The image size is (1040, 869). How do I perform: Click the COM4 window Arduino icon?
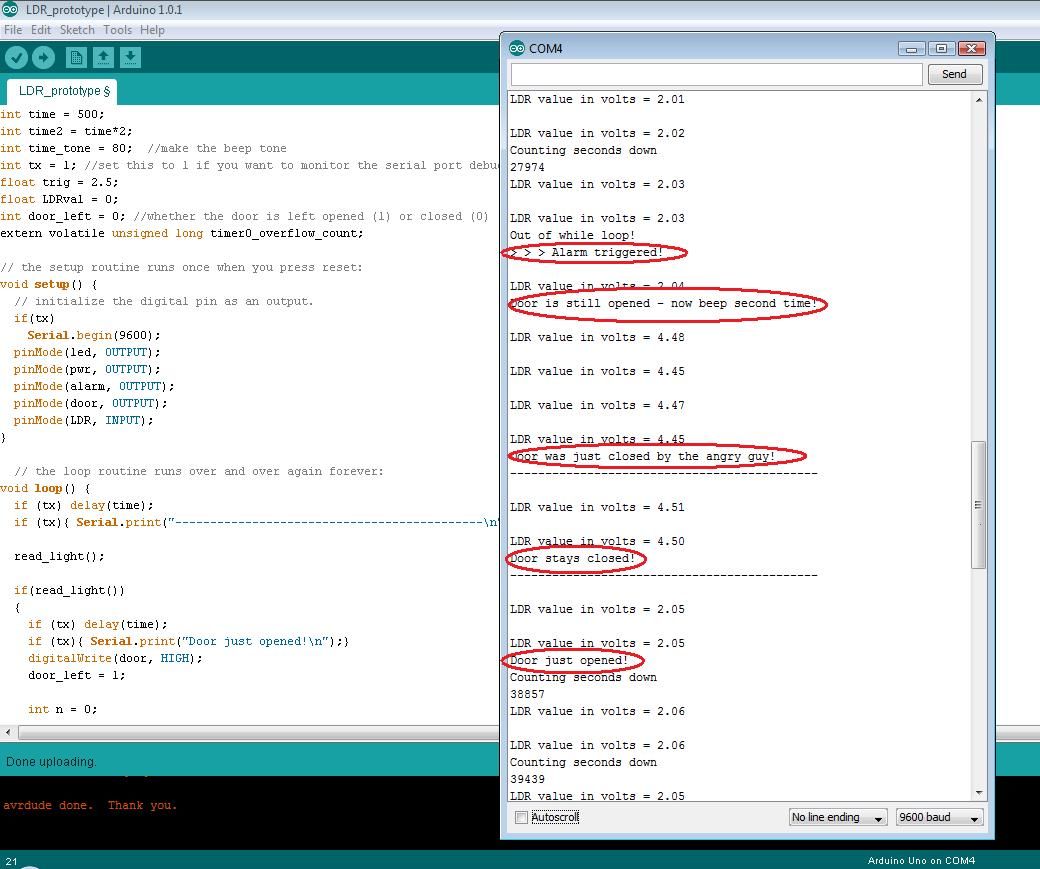pos(517,48)
